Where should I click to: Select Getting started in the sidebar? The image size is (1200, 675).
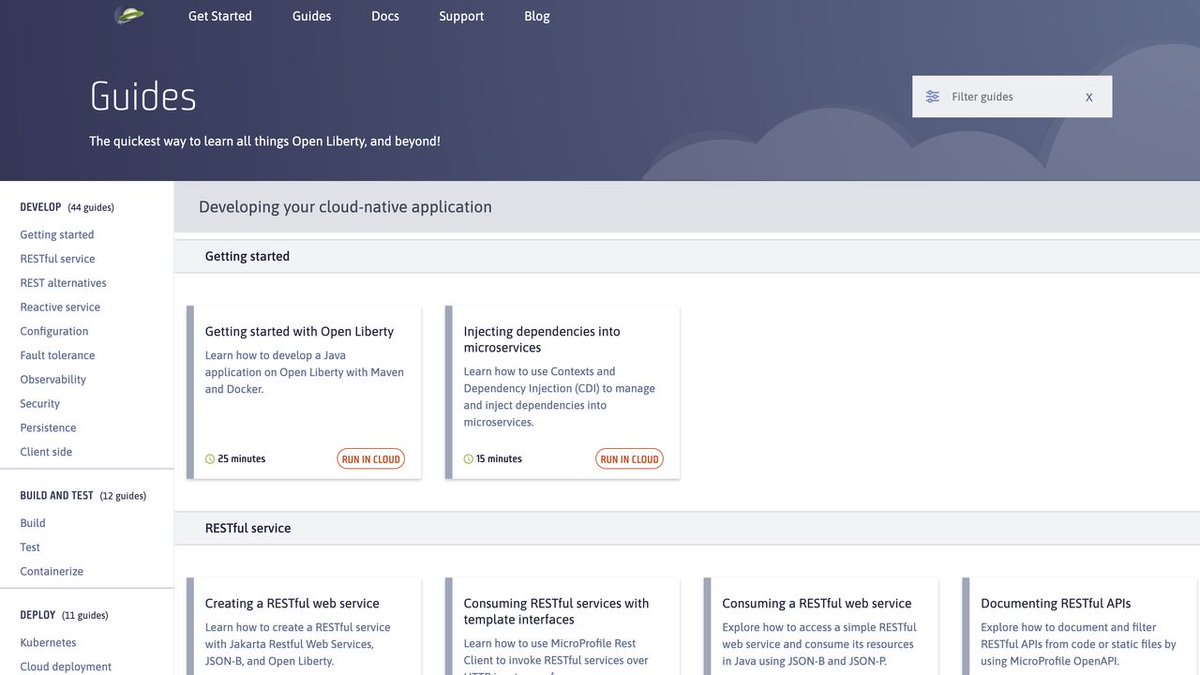57,235
